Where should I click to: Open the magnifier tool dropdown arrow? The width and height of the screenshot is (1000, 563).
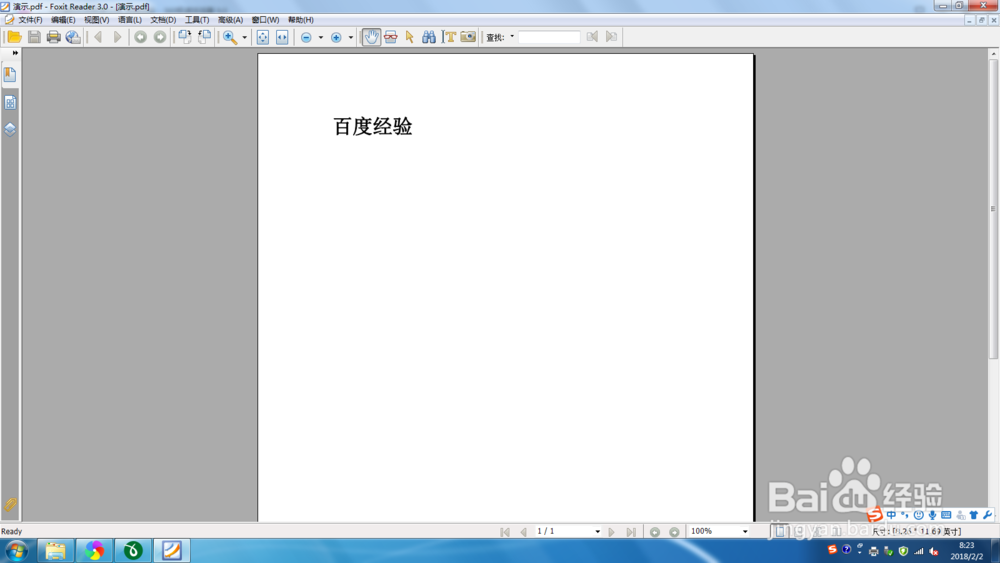244,37
